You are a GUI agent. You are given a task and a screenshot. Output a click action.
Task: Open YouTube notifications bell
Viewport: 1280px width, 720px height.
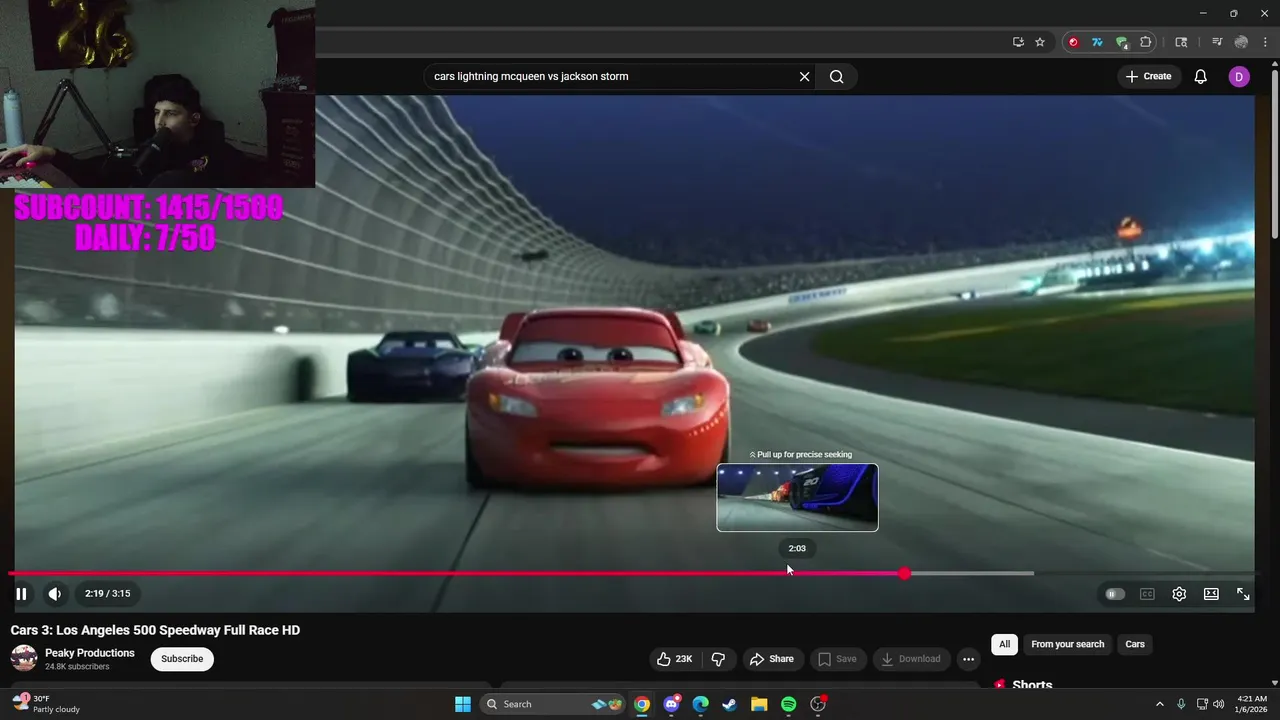1201,77
